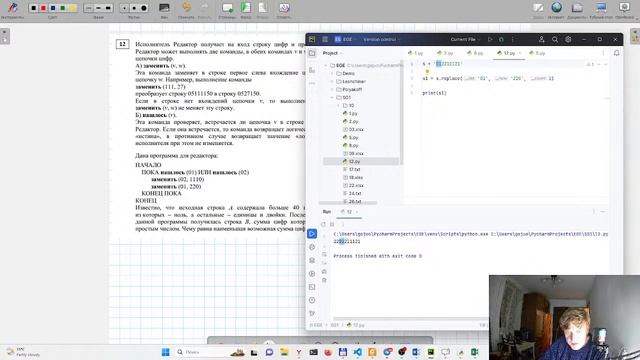The width and height of the screenshot is (640, 360).
Task: Choose the largest eraser size
Action: pyautogui.click(x=144, y=8)
